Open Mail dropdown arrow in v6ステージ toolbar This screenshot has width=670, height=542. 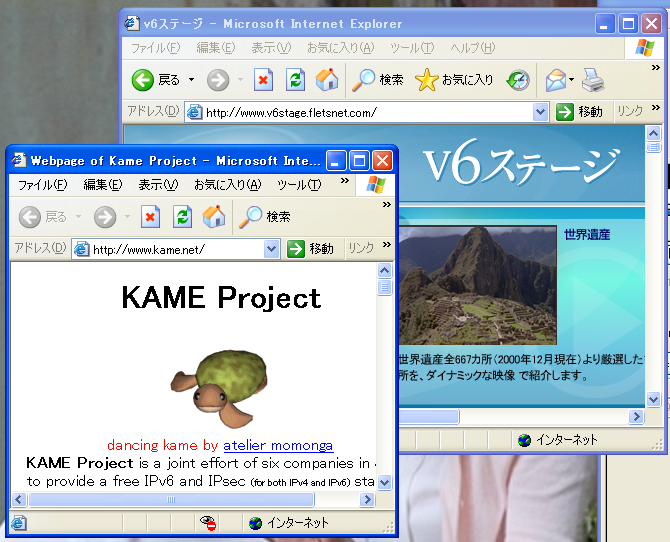tap(571, 80)
